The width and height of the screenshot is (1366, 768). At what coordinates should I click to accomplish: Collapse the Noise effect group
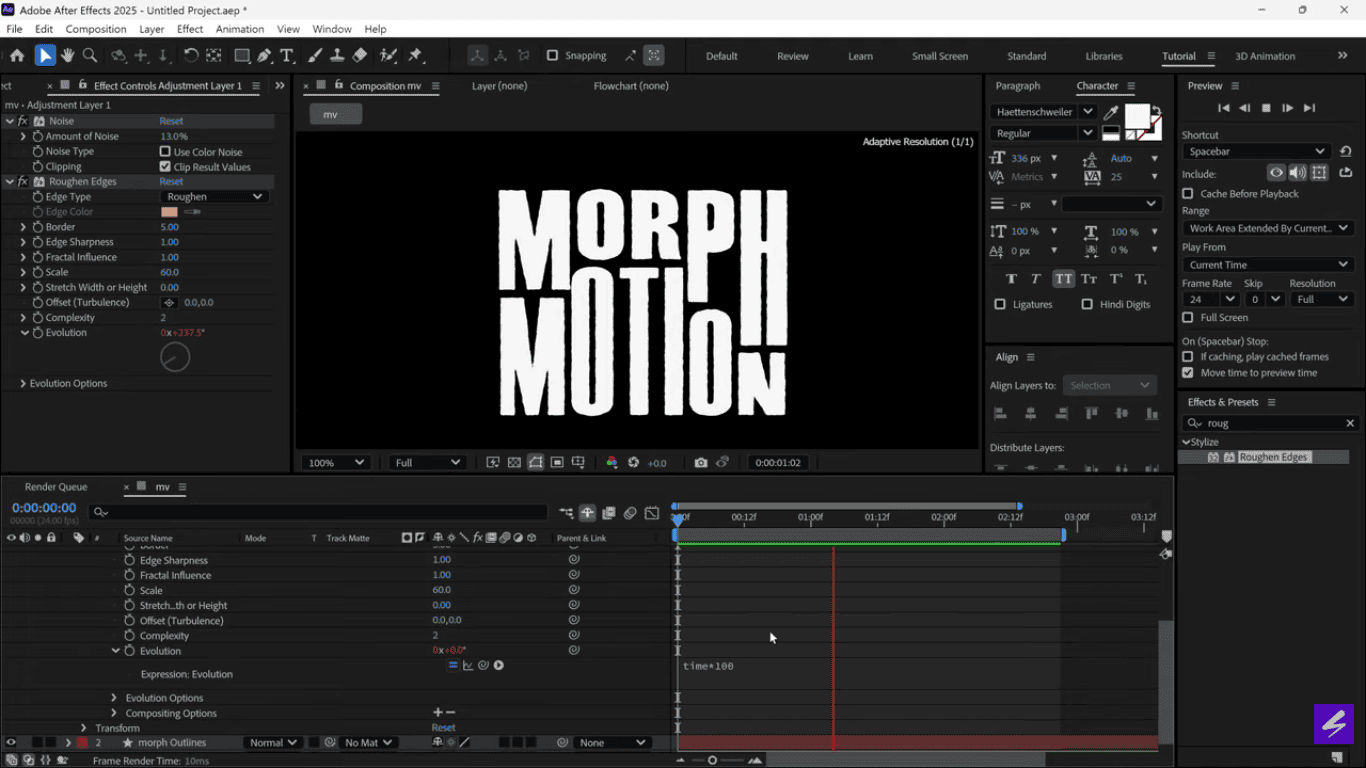tap(10, 121)
